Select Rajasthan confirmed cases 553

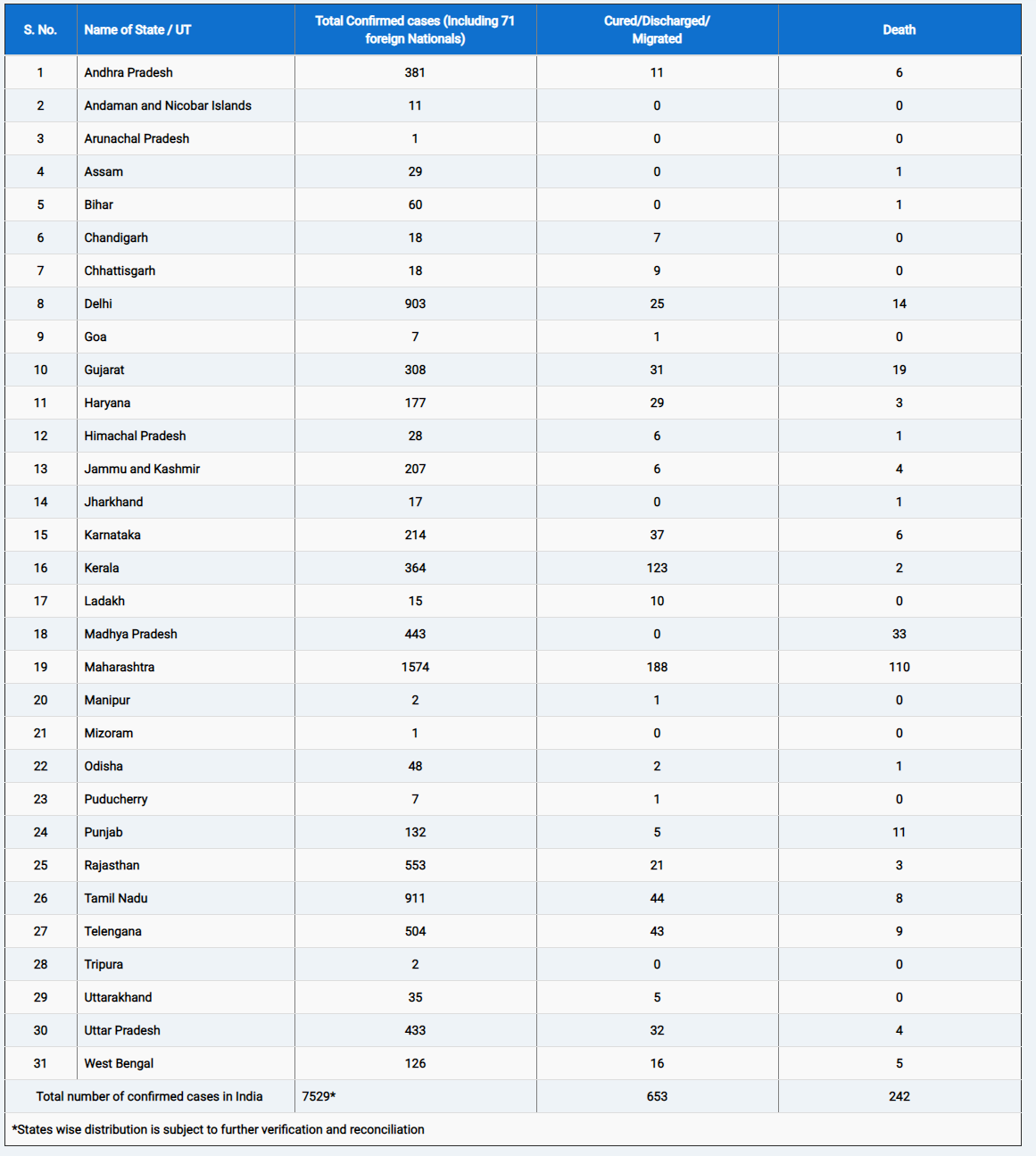[x=415, y=865]
